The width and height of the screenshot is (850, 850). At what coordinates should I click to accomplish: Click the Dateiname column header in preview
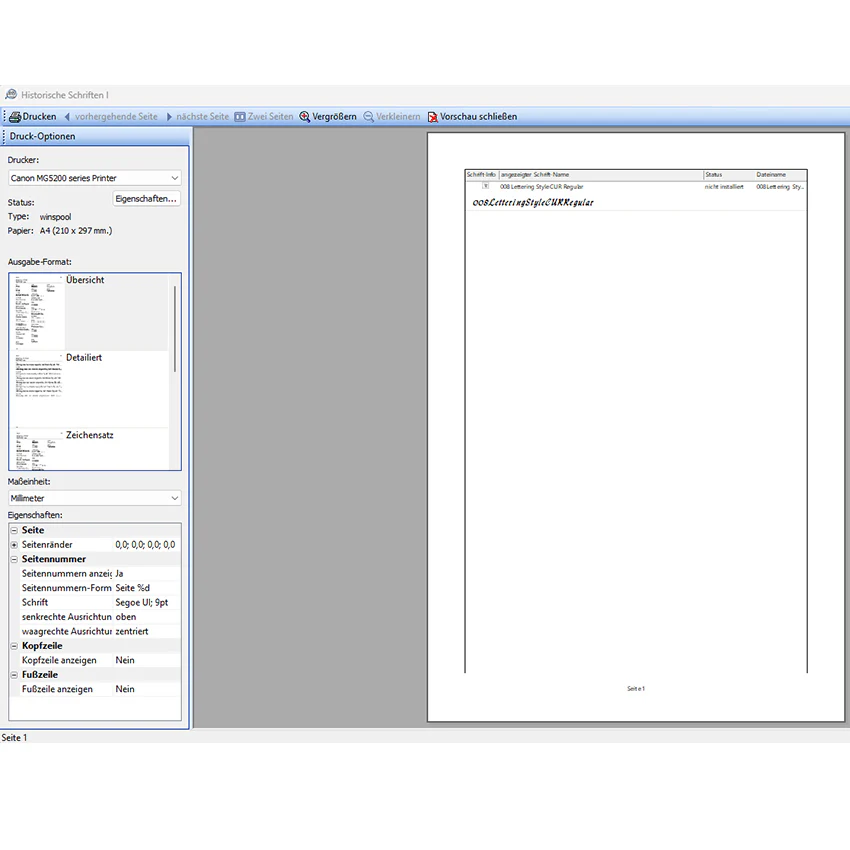771,175
